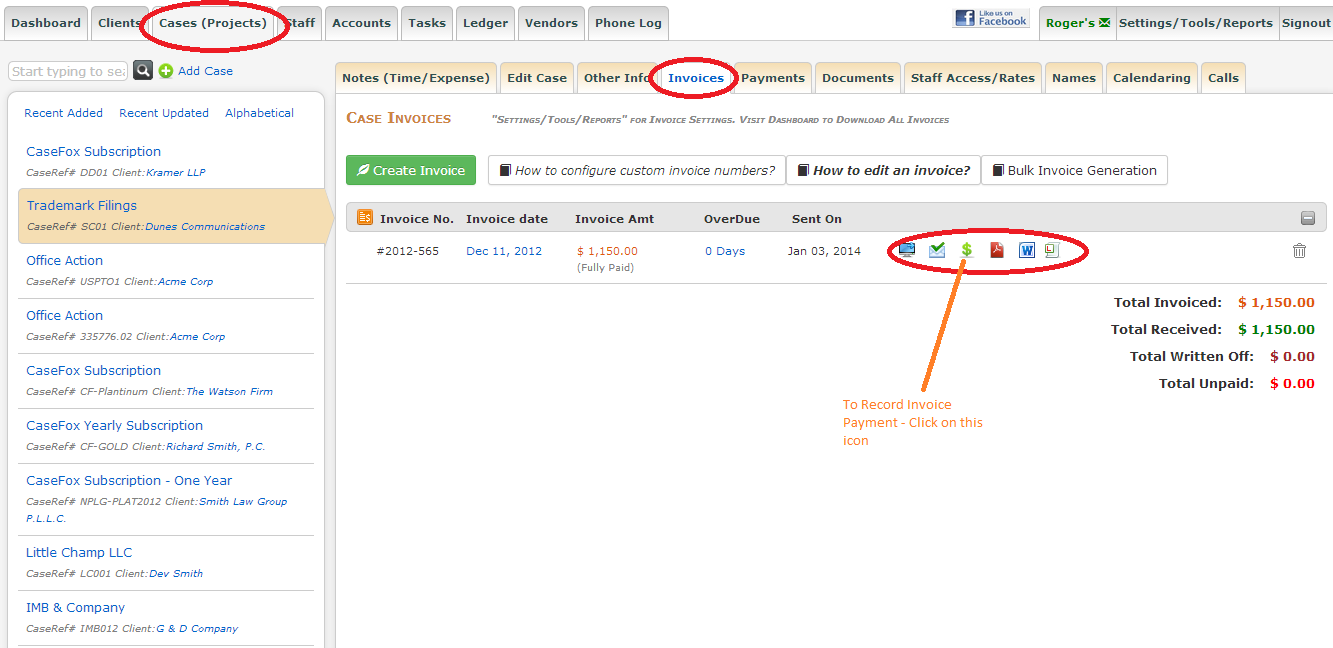Screen dimensions: 1333x648
Task: Collapse the invoice list with minus button
Action: tap(1307, 218)
